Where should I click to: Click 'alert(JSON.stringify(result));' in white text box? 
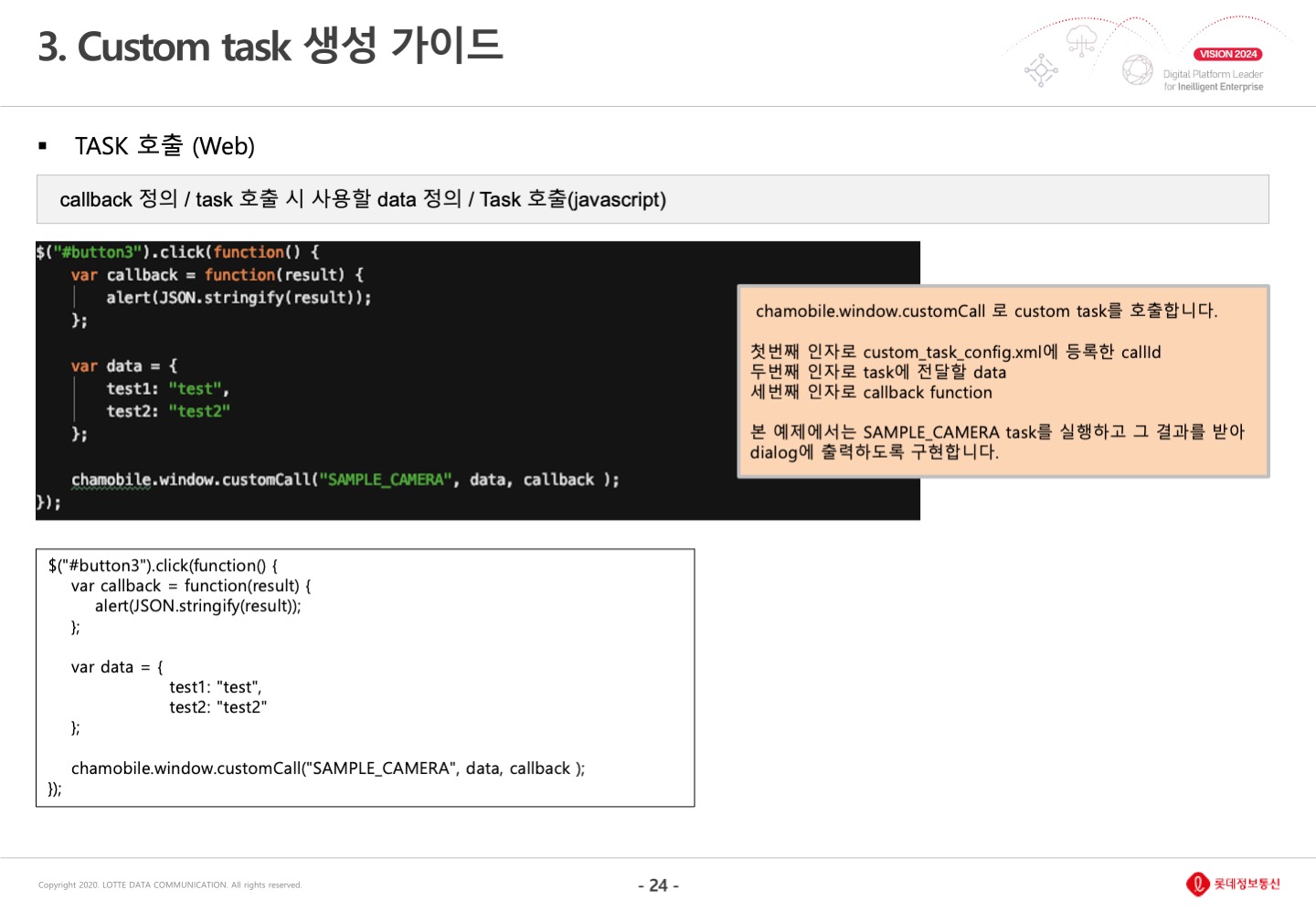pos(197,606)
